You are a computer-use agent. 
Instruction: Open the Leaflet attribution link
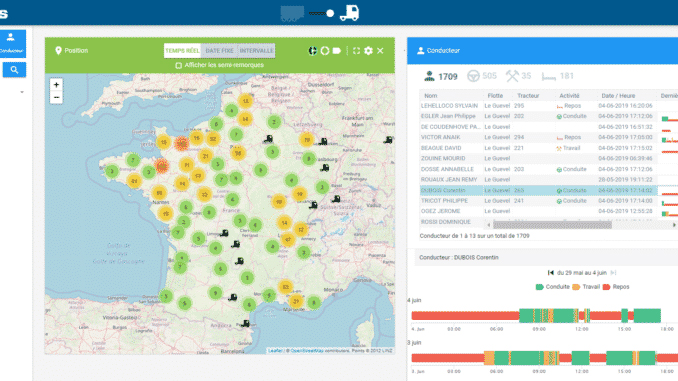point(275,351)
